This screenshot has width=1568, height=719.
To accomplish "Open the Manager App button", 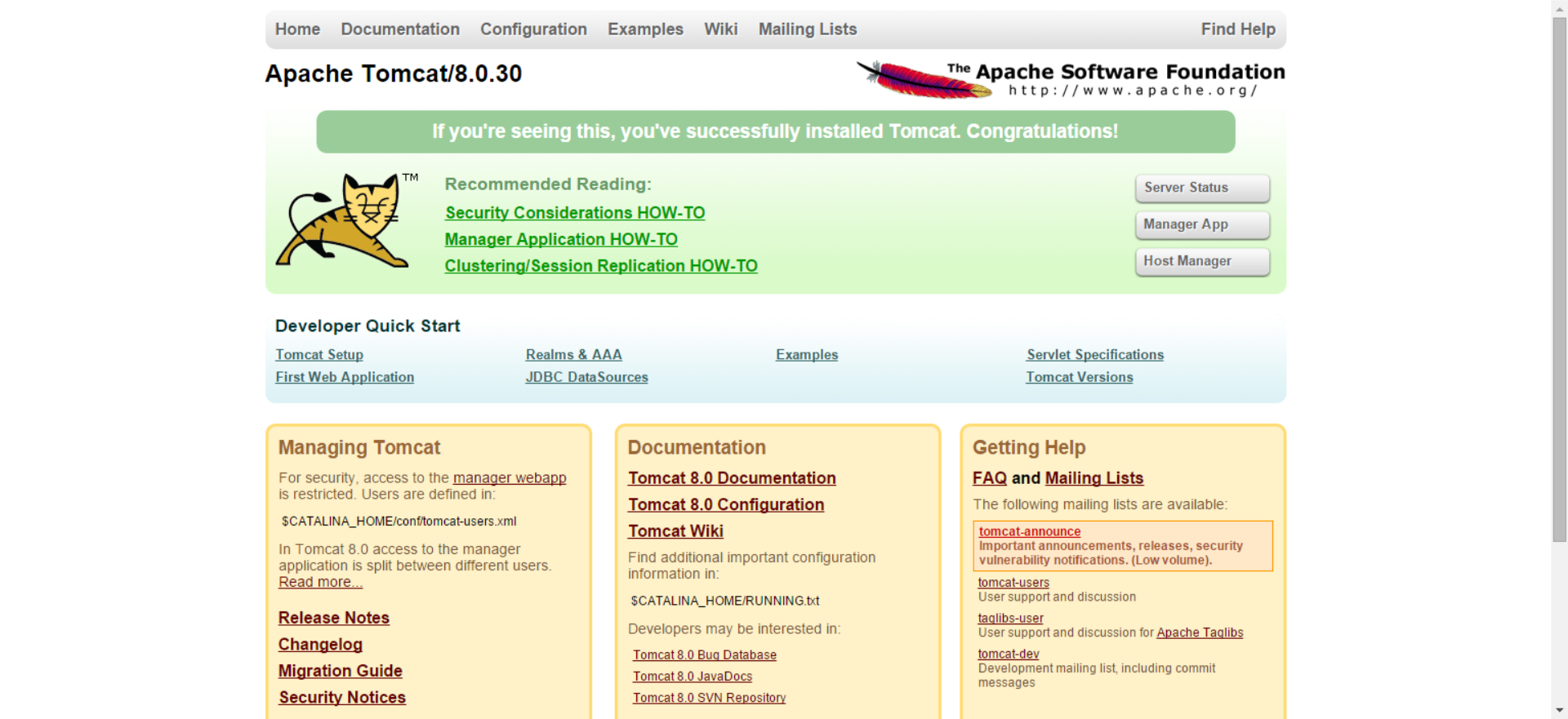I will coord(1202,224).
